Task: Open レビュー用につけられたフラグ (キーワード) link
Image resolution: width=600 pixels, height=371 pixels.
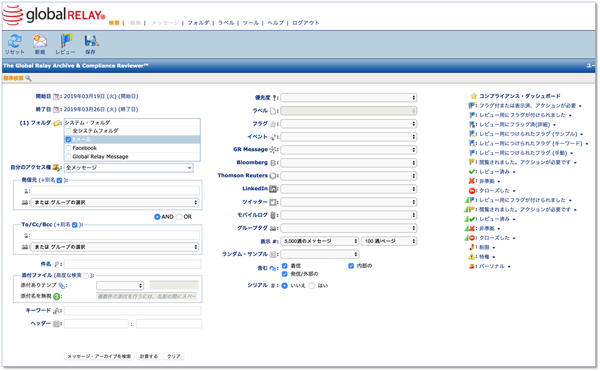Action: tap(531, 143)
